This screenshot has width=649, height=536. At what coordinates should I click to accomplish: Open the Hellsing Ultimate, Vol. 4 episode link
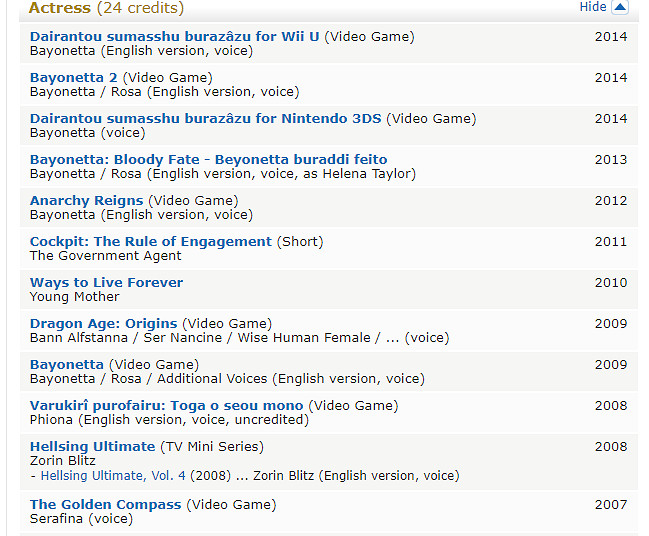pos(120,476)
